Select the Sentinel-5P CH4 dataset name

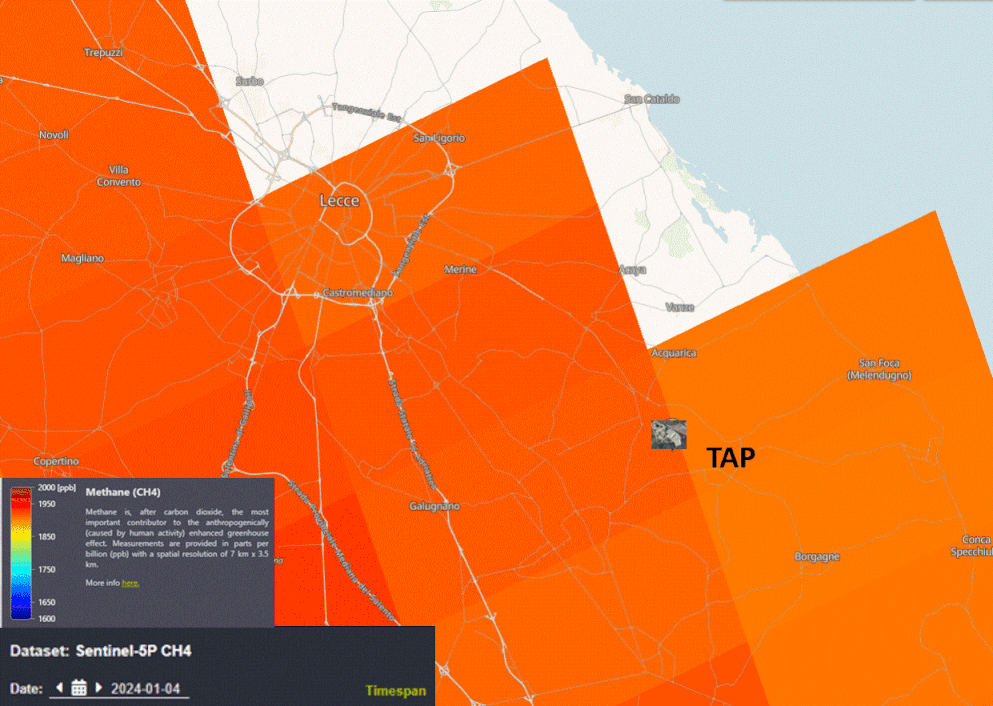[133, 651]
